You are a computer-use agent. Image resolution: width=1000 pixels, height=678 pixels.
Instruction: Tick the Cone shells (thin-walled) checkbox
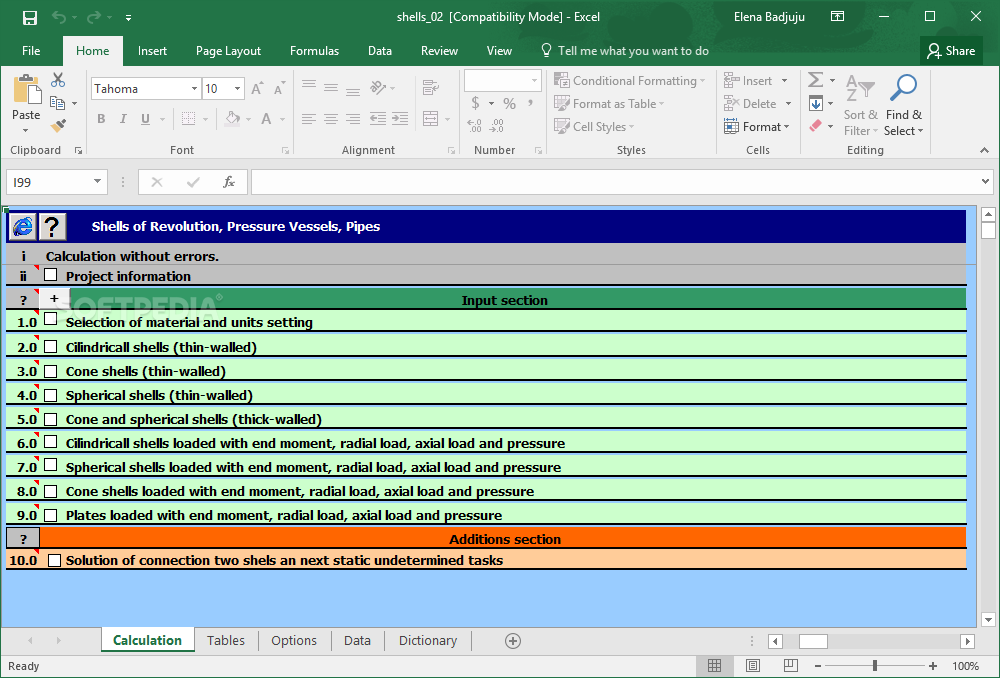coord(50,371)
